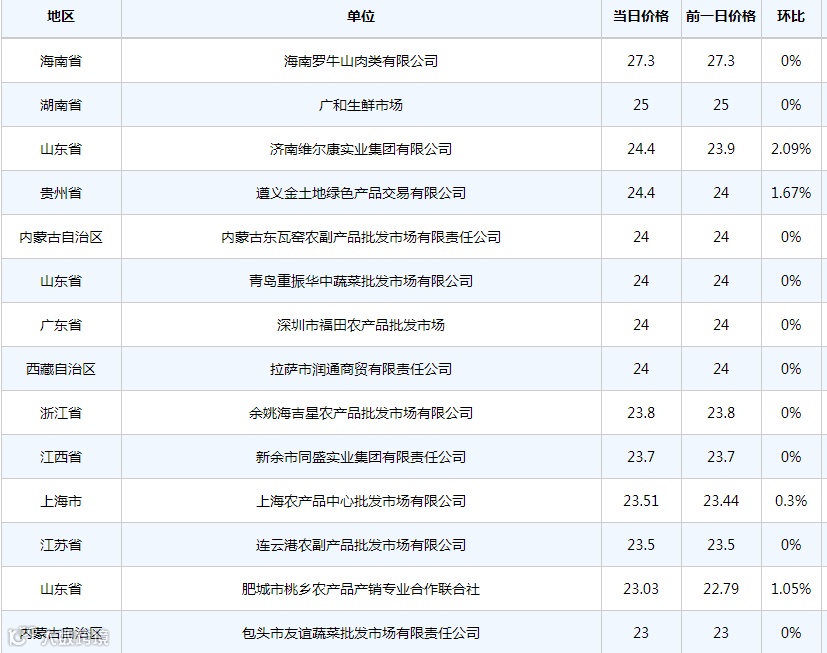Select the 贵州省 region cell

point(61,193)
